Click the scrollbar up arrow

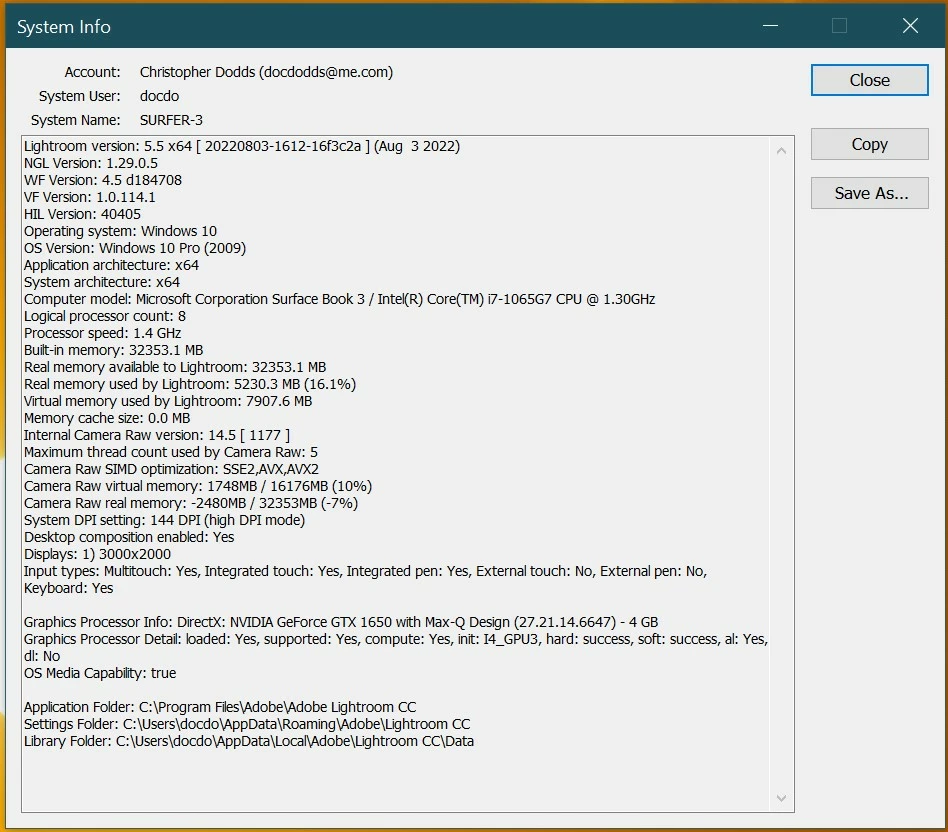pos(781,151)
